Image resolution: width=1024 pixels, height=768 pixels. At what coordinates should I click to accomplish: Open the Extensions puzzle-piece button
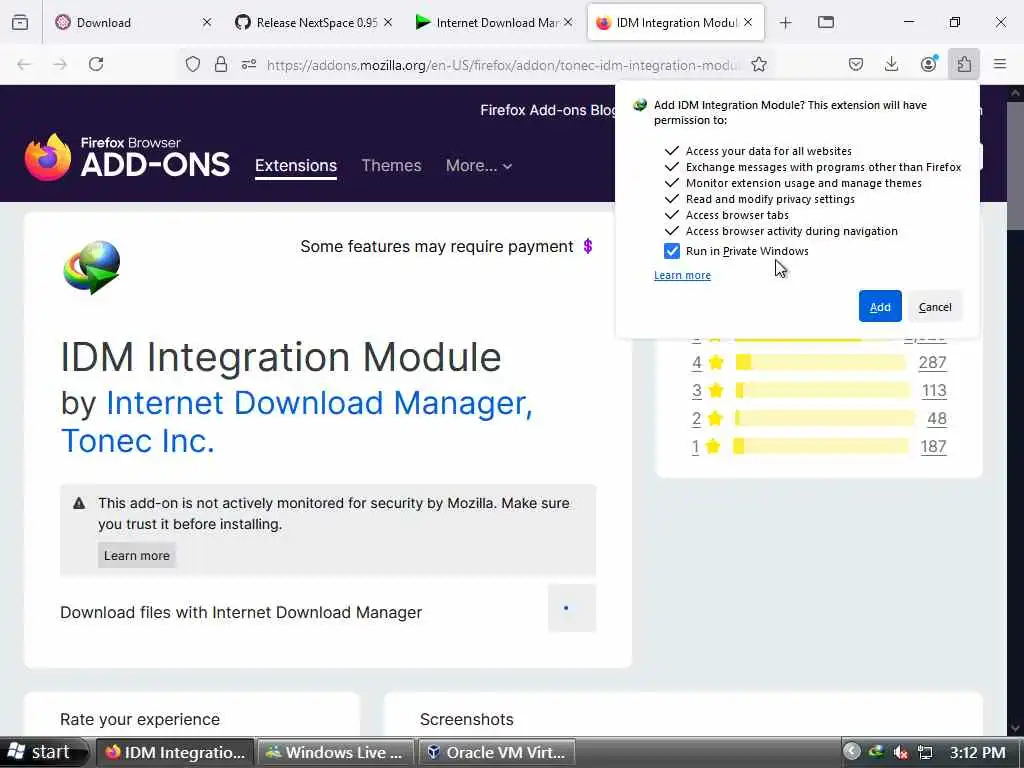coord(964,64)
